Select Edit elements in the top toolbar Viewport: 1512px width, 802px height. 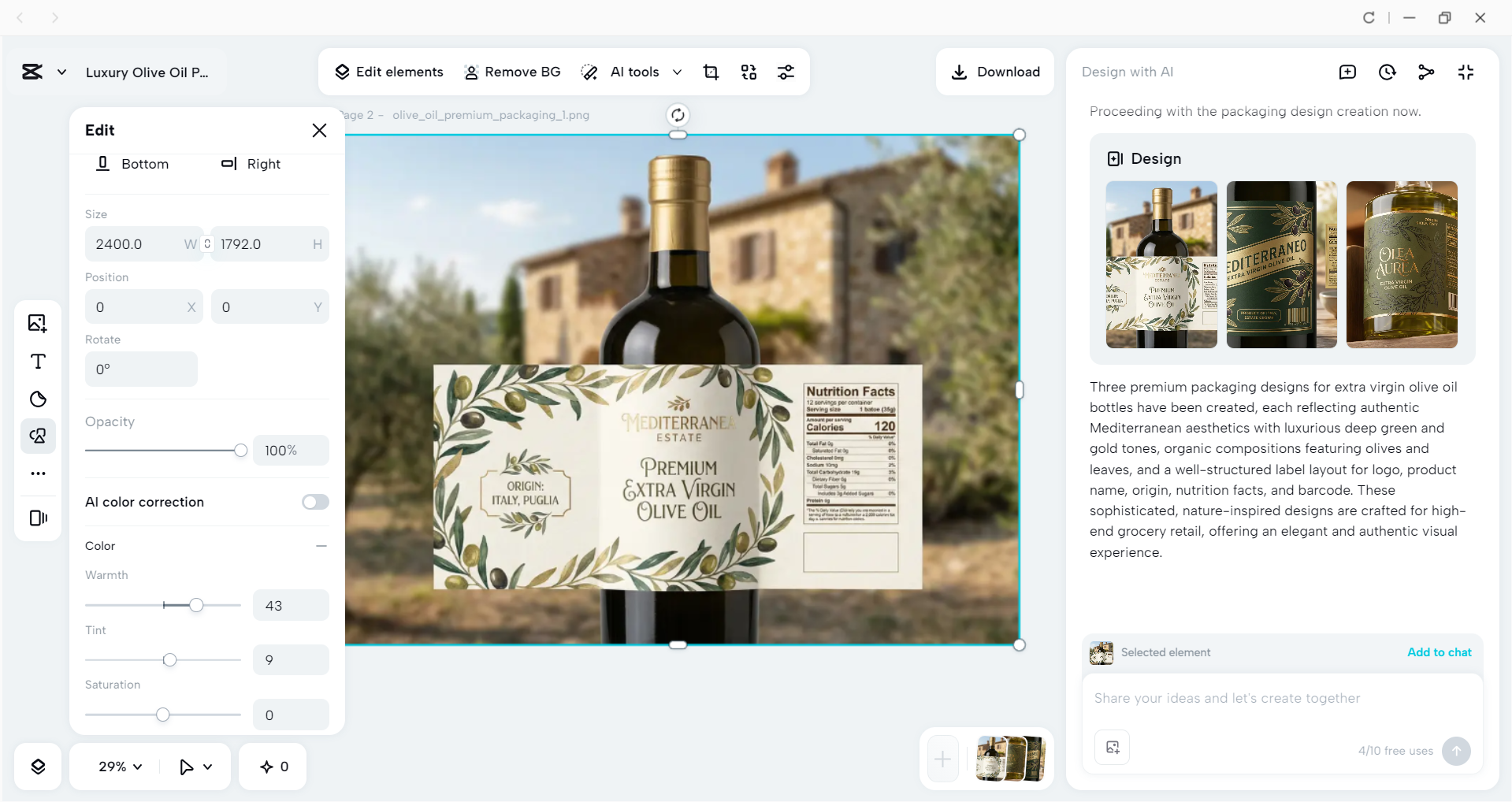click(x=389, y=72)
